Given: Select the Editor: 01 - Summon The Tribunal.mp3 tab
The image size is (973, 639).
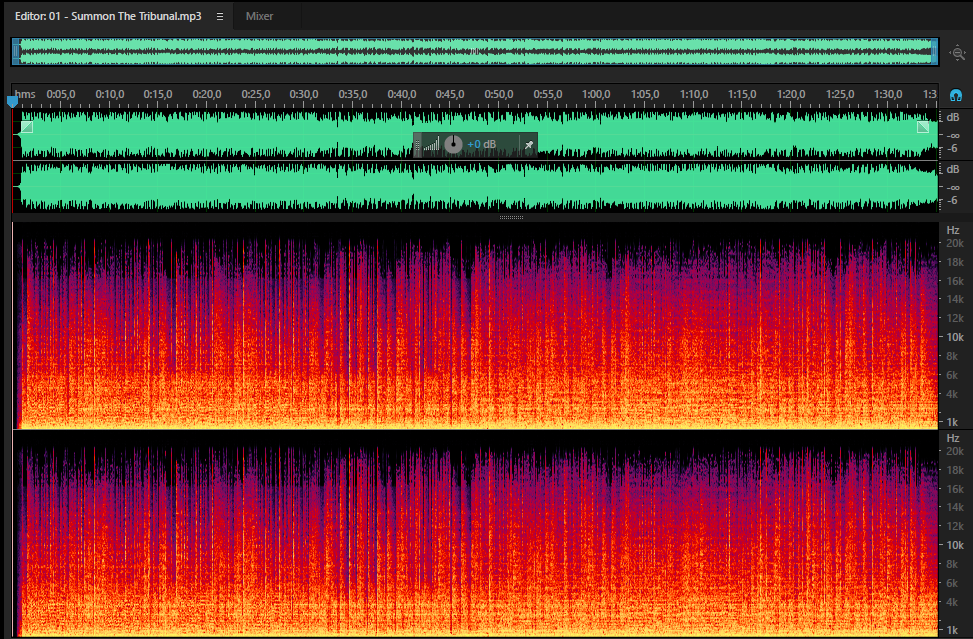Looking at the screenshot, I should (x=108, y=17).
